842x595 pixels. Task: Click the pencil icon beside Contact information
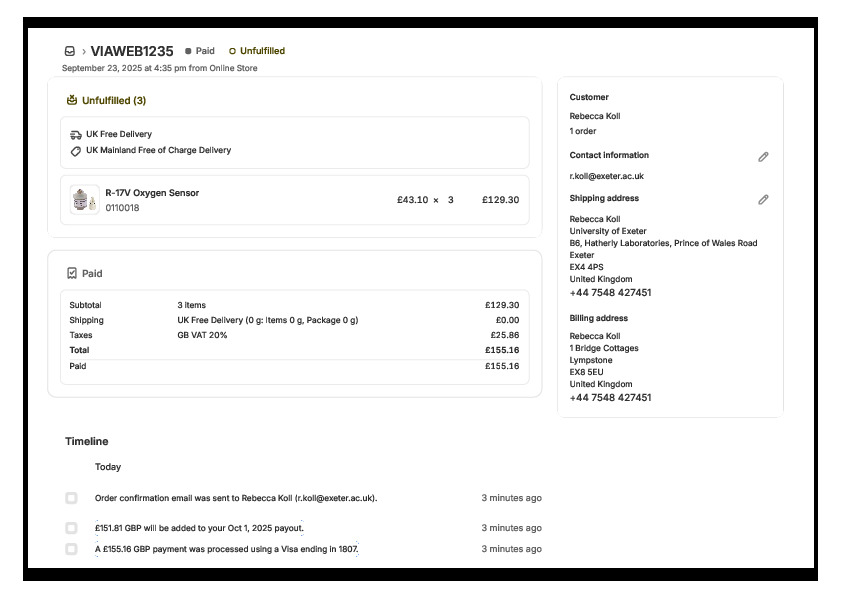(763, 157)
